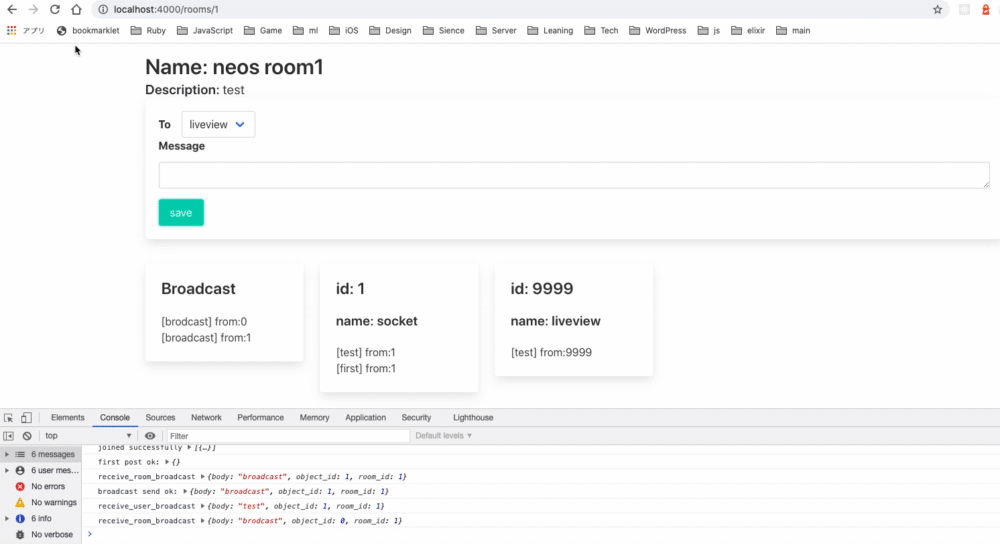Click the console Filter input field
This screenshot has height=544, width=1000.
point(288,436)
